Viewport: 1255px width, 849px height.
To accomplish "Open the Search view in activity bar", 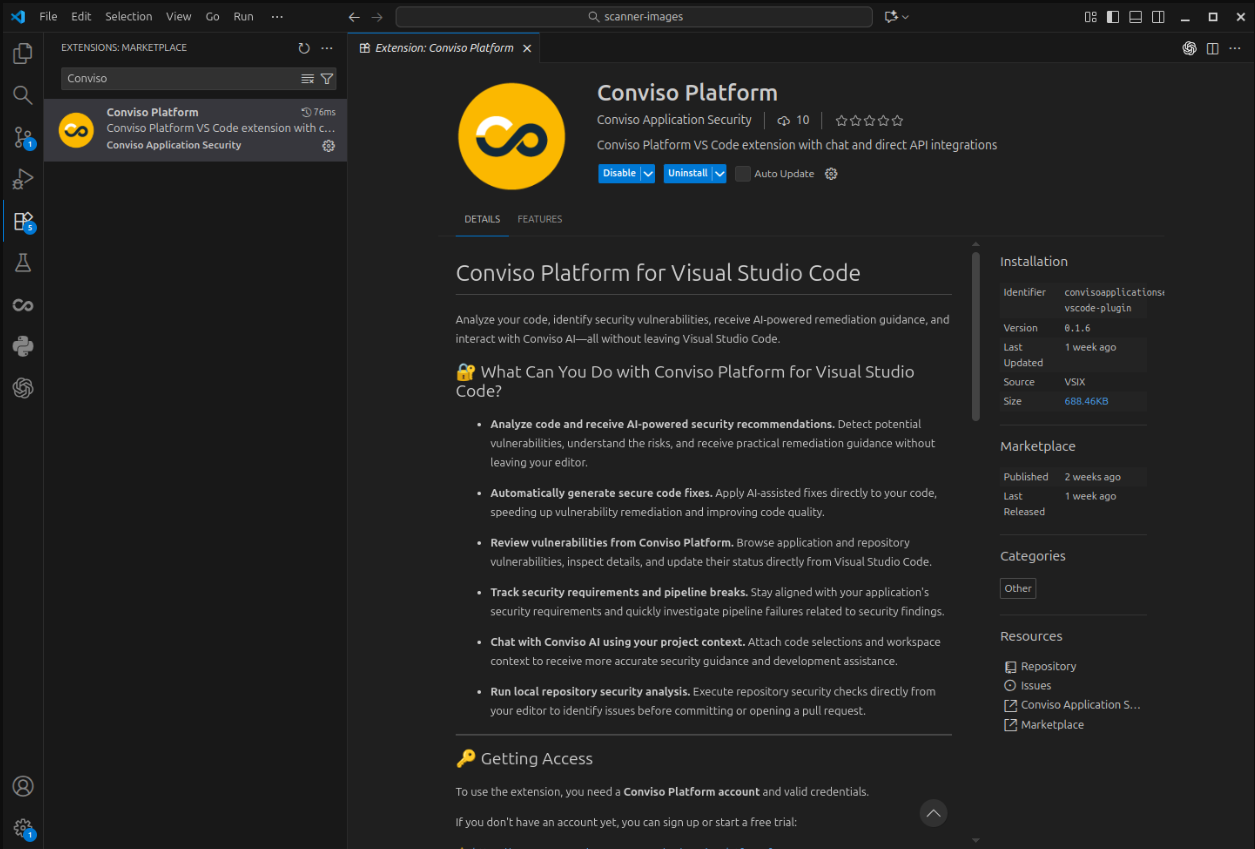I will (22, 95).
